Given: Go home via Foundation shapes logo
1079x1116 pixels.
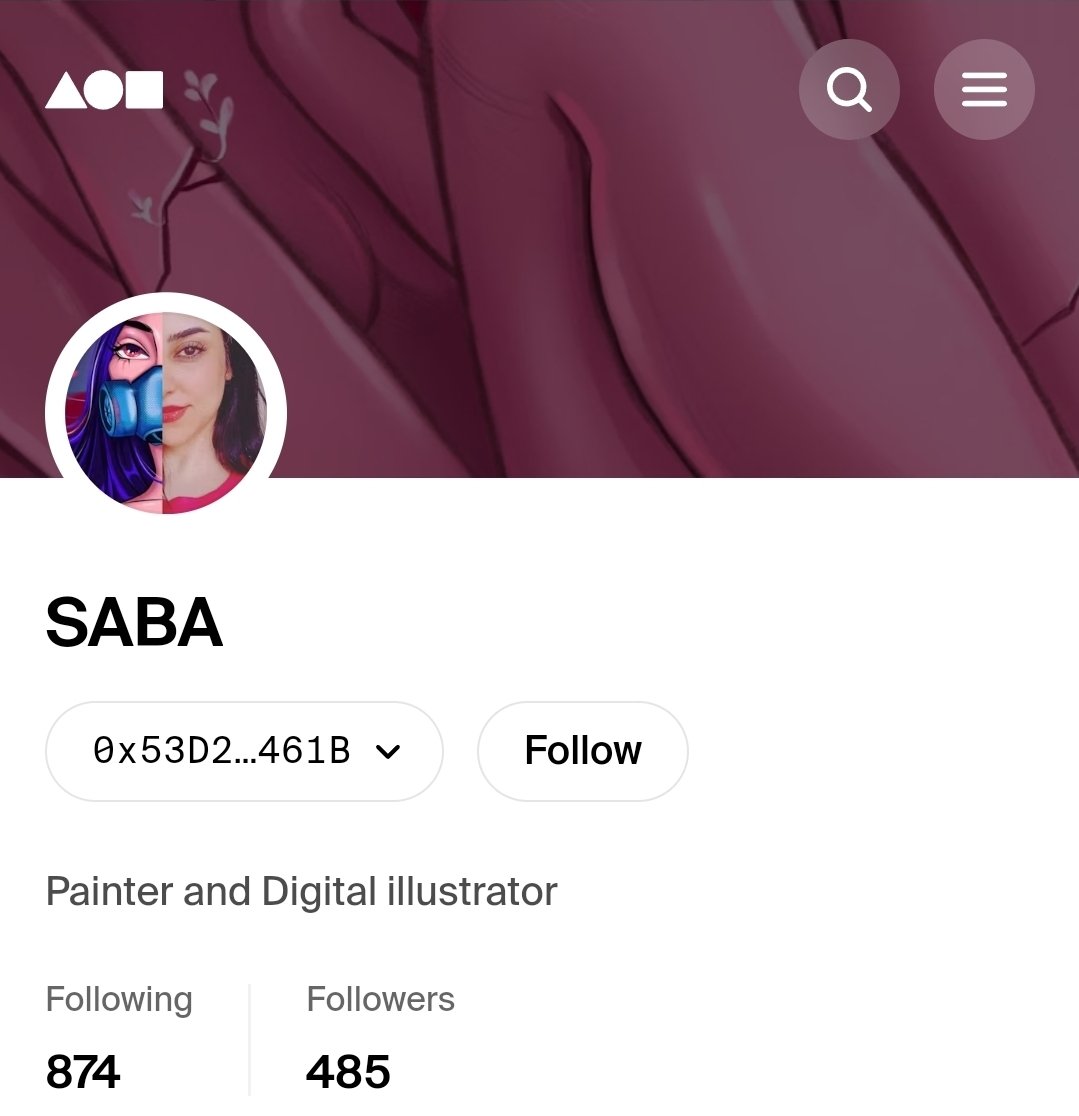Looking at the screenshot, I should click(104, 90).
